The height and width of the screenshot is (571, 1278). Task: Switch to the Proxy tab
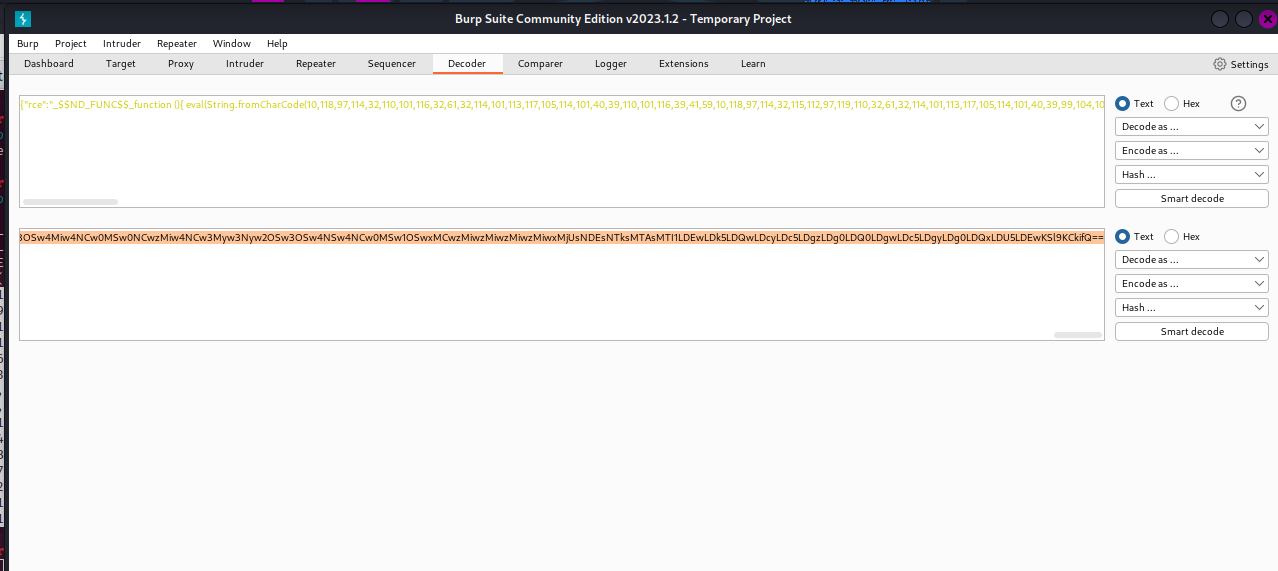(x=181, y=64)
